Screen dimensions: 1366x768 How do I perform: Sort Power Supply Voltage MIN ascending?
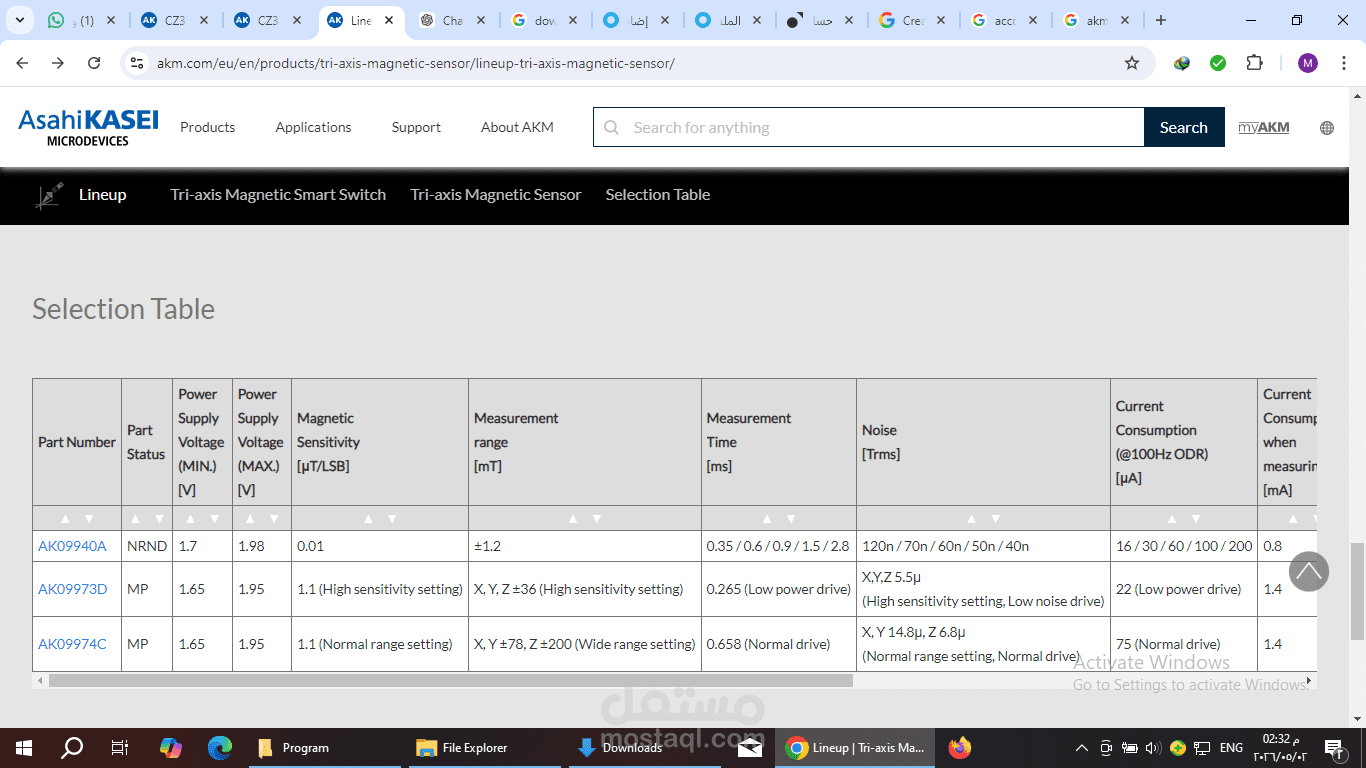(x=190, y=519)
